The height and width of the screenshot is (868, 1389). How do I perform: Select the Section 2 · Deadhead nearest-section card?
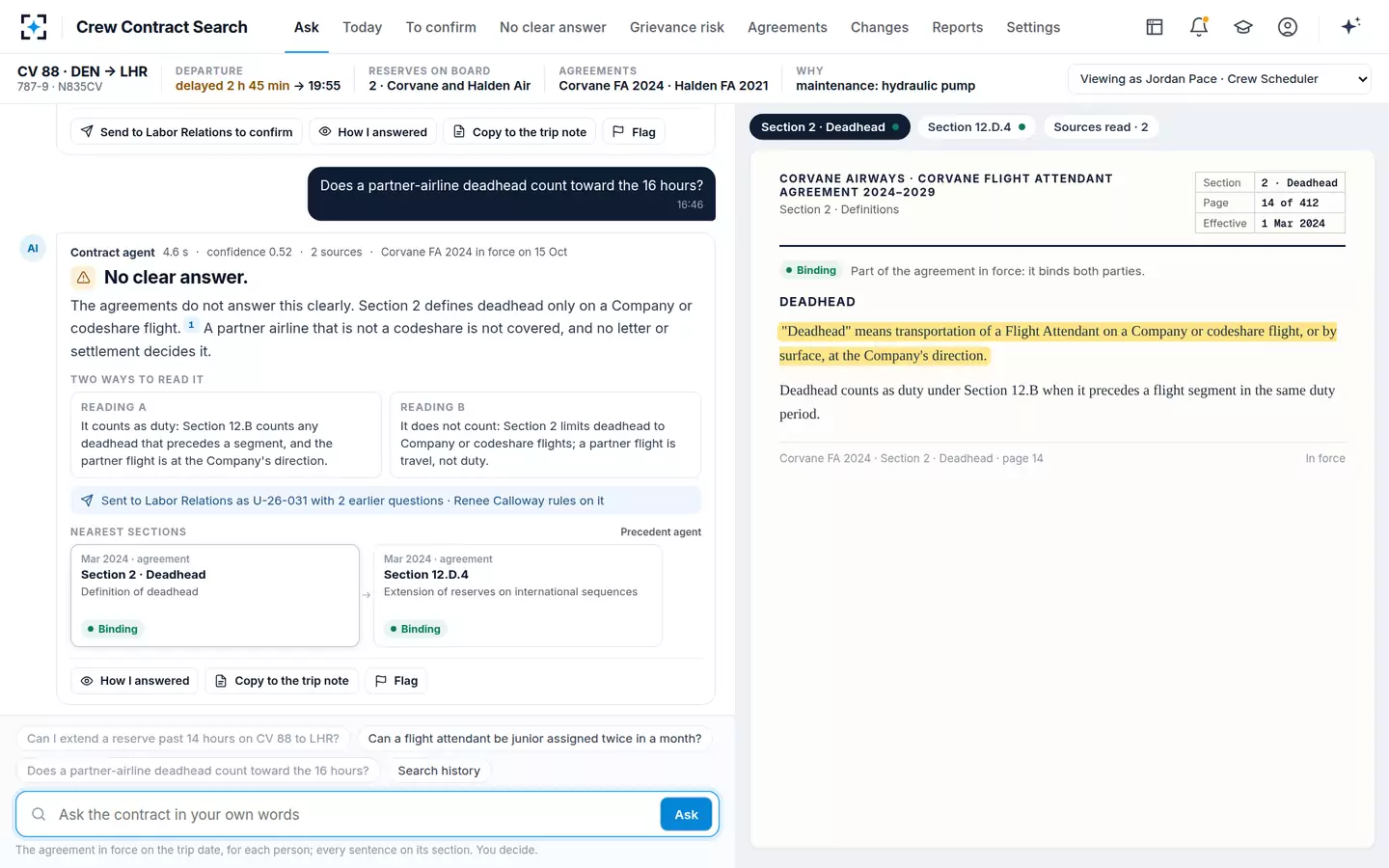215,596
